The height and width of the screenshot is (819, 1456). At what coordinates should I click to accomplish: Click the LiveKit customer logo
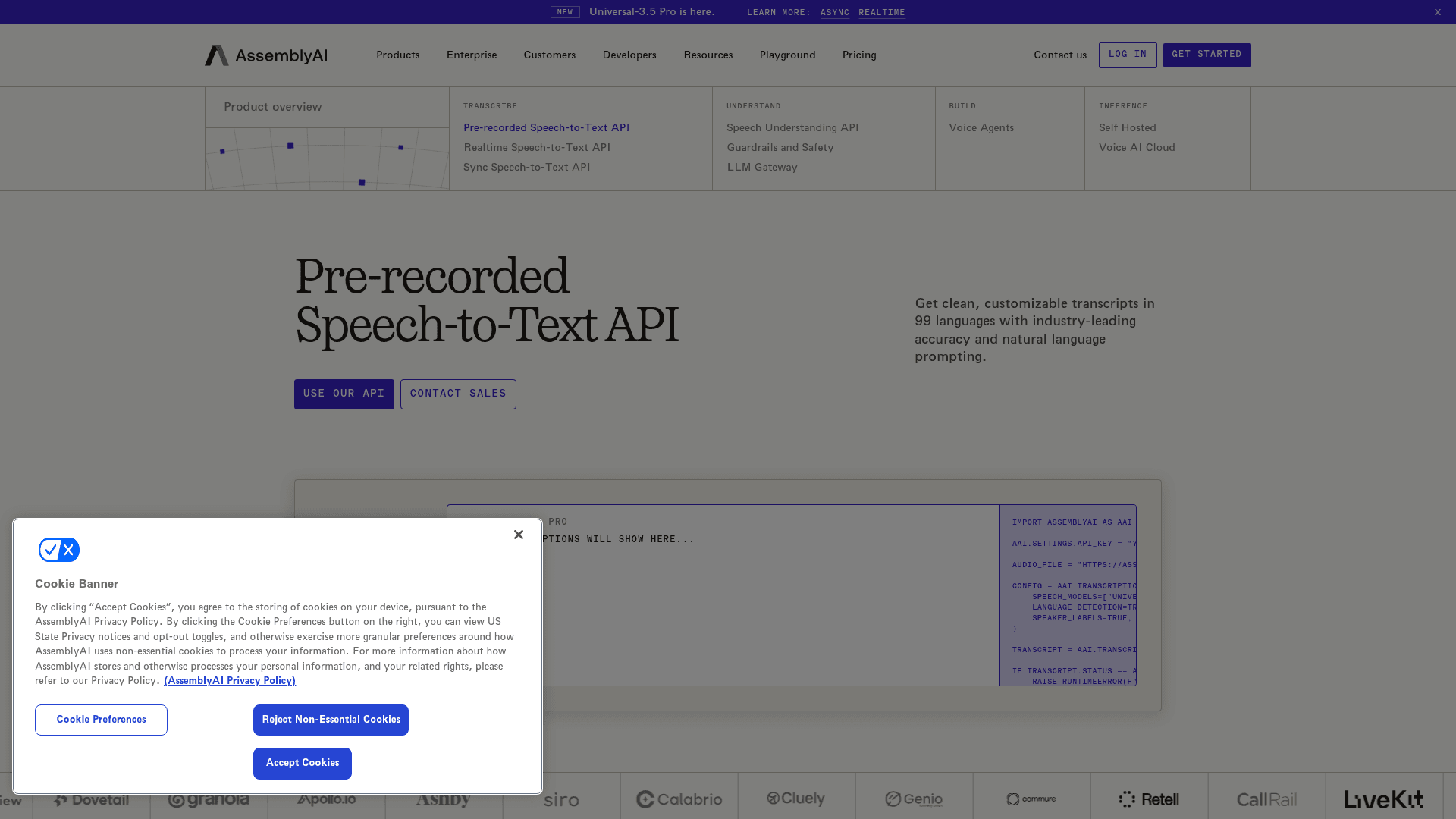click(1384, 799)
